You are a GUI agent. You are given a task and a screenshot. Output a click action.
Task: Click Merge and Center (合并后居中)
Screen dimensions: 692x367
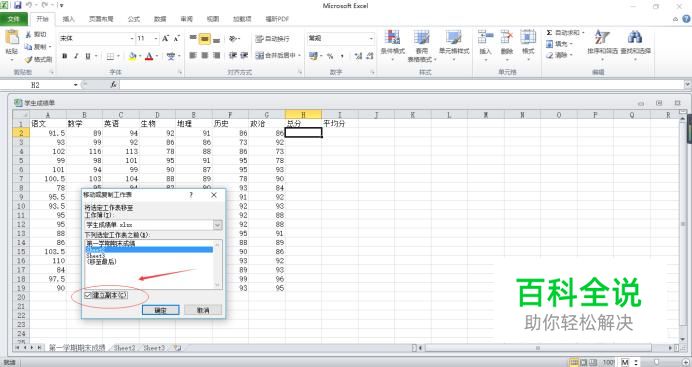point(276,56)
